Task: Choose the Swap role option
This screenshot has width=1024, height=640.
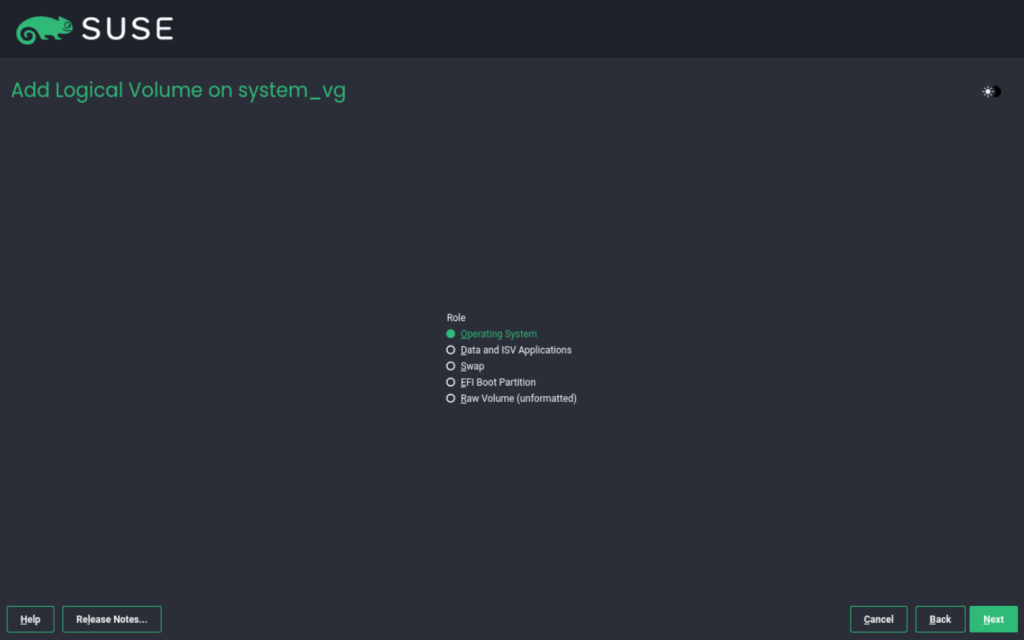Action: point(465,366)
